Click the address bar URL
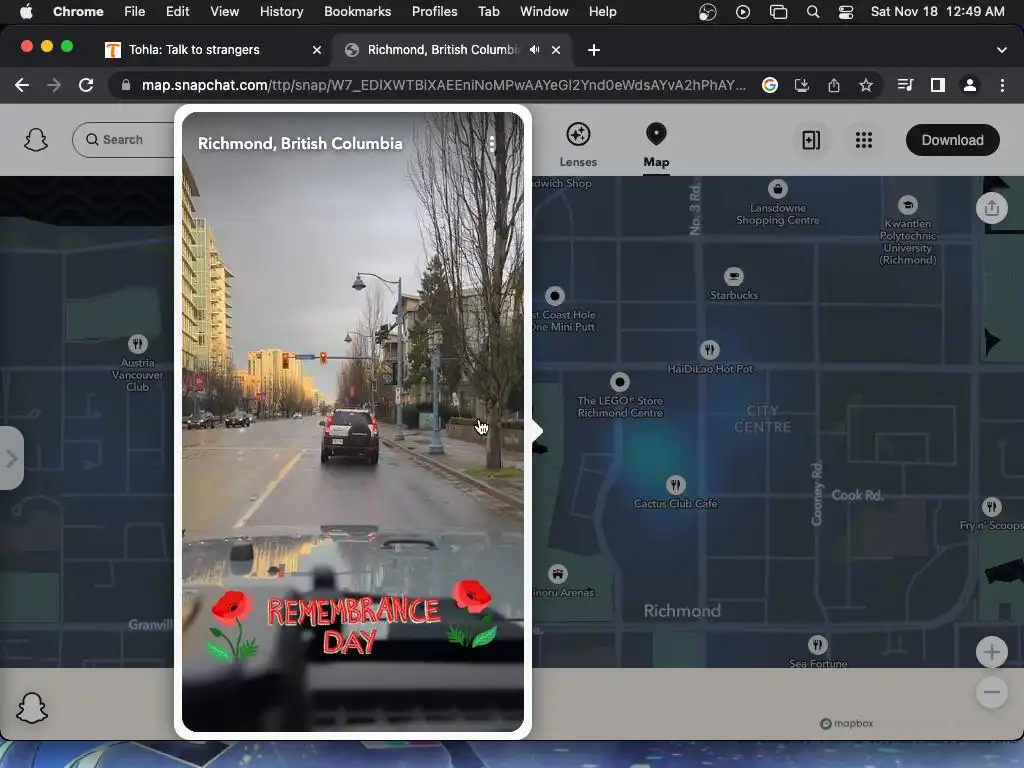This screenshot has width=1024, height=768. click(x=444, y=85)
